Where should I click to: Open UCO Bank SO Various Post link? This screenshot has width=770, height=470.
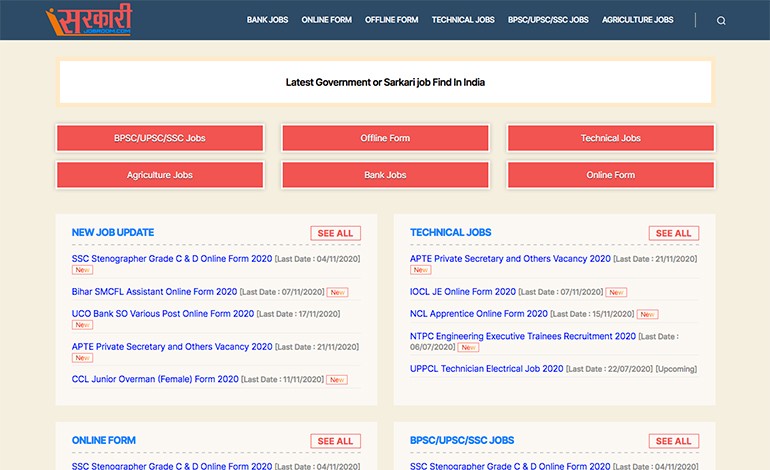tap(163, 313)
